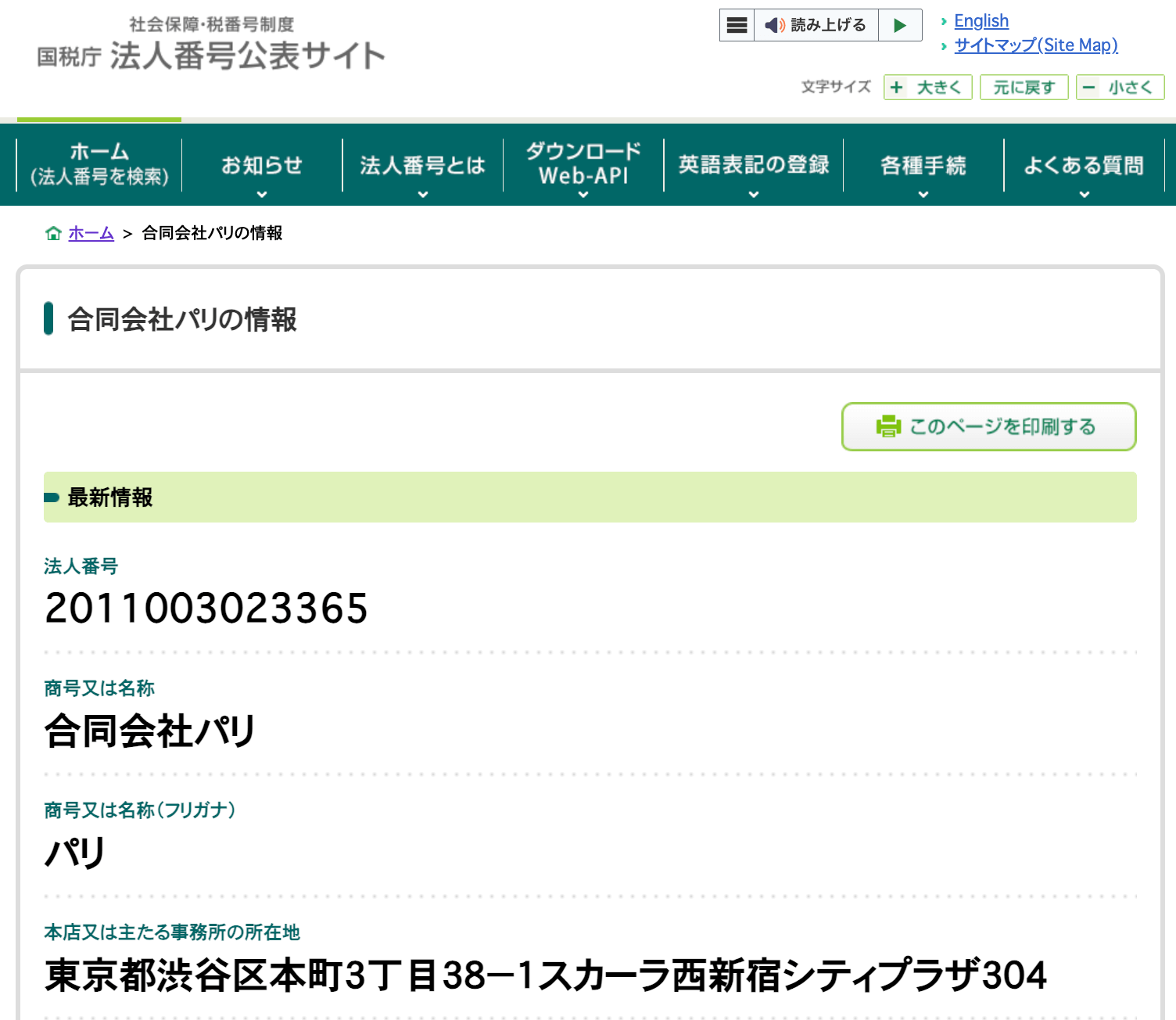Click the corporate number 2011003023365
This screenshot has width=1176, height=1020.
(206, 609)
